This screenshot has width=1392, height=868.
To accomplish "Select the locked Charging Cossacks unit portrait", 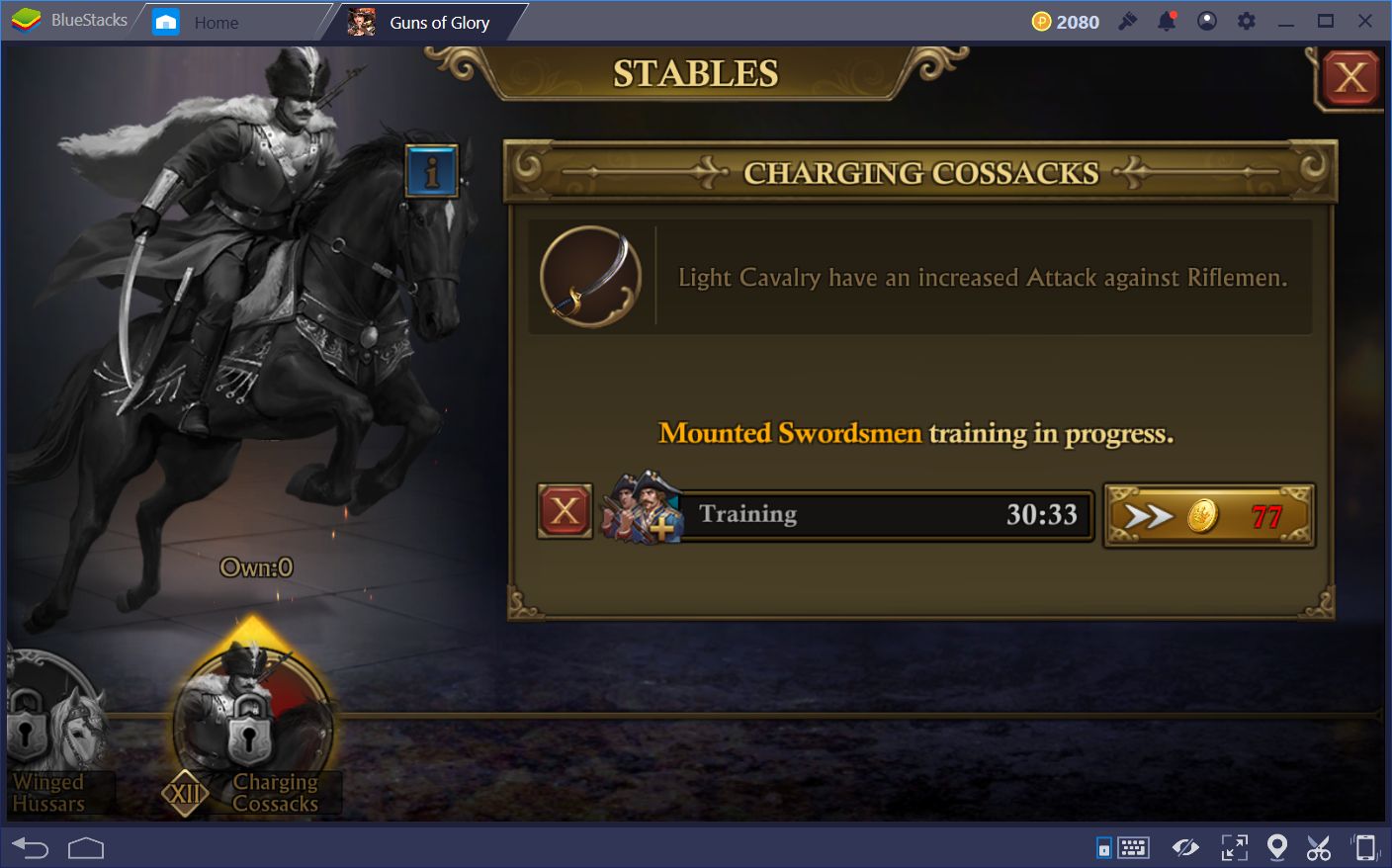I will 254,724.
